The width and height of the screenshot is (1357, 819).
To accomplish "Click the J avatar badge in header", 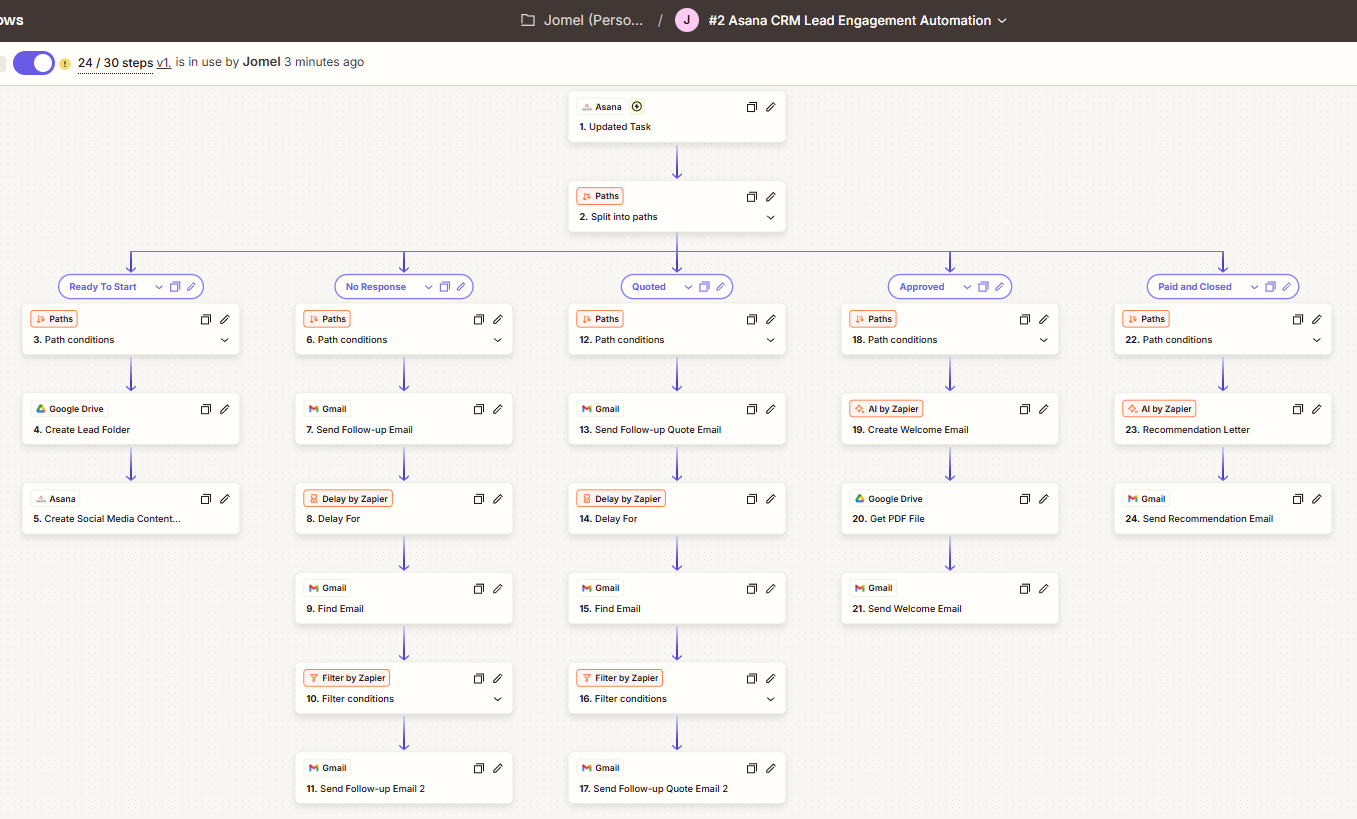I will click(x=687, y=20).
